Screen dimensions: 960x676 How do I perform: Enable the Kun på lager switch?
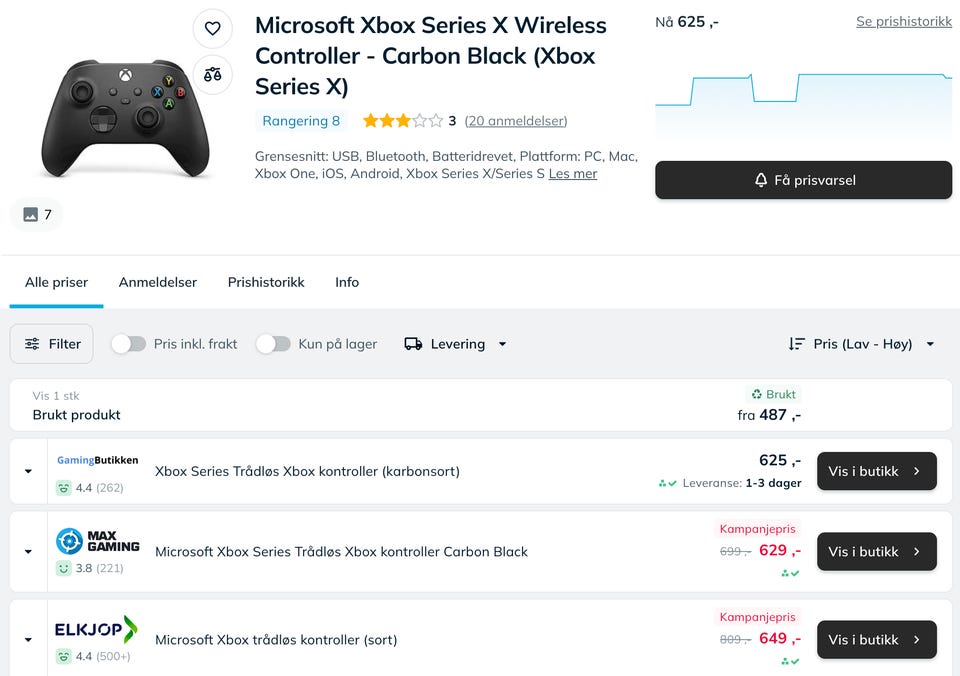[273, 344]
